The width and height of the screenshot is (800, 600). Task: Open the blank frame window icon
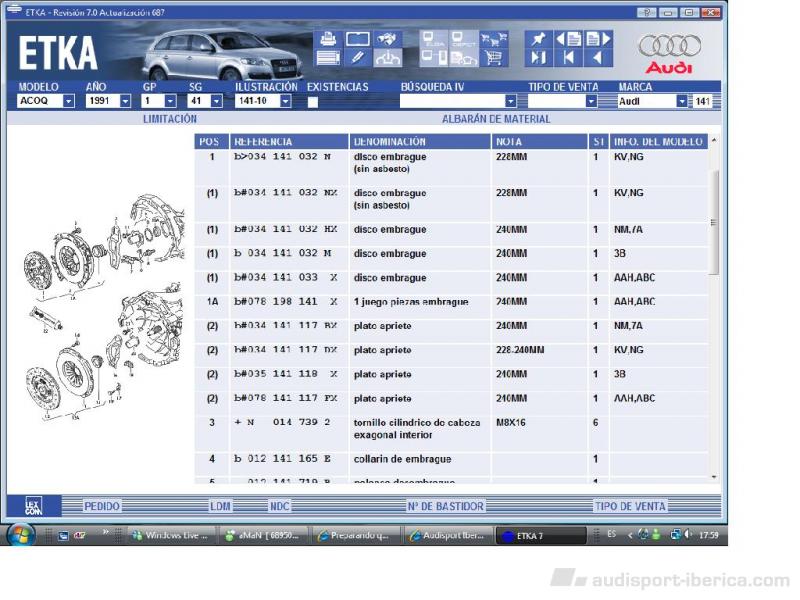357,39
